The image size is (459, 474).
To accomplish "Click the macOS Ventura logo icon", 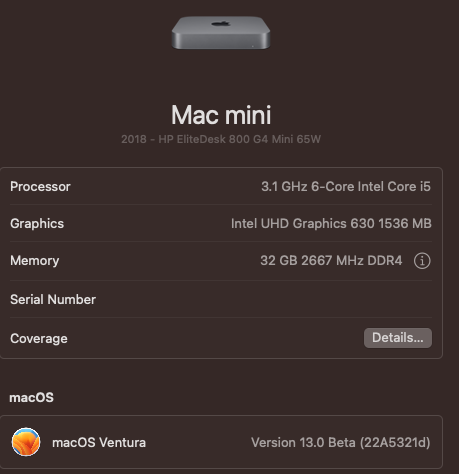I will tap(26, 442).
